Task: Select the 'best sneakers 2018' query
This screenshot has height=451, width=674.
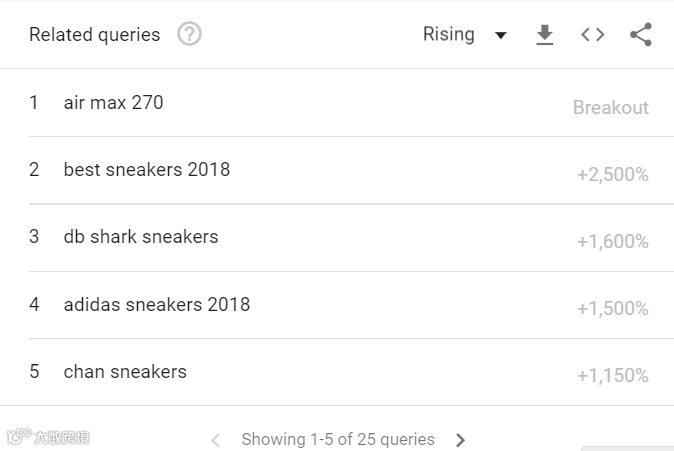Action: point(146,169)
